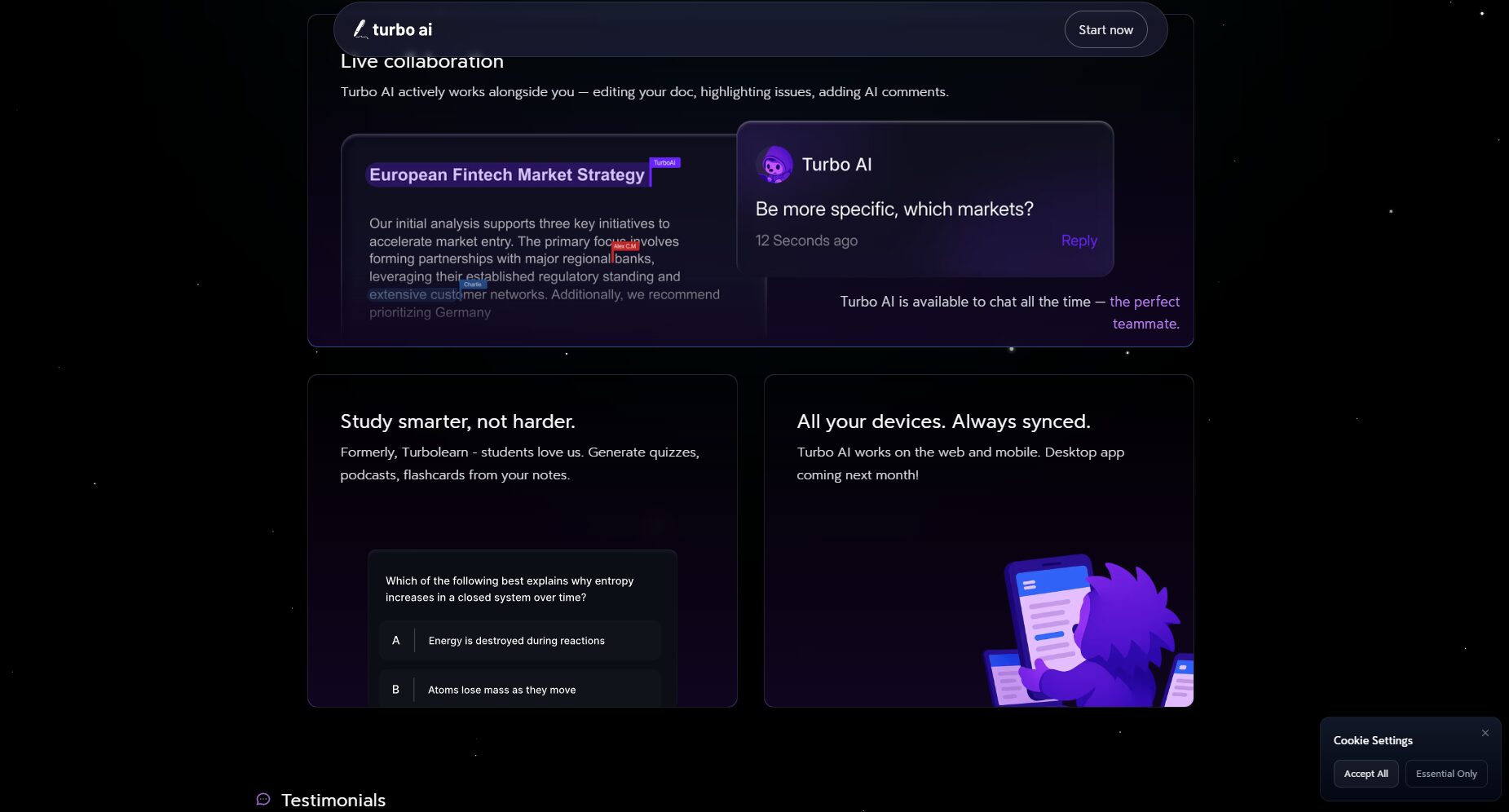1509x812 pixels.
Task: Click the turbo ai pen logo icon
Action: [x=360, y=29]
